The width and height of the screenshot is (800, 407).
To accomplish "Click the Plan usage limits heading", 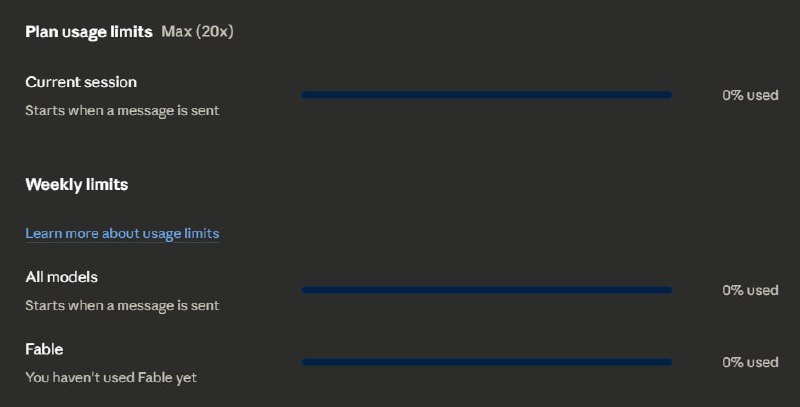I will click(89, 32).
